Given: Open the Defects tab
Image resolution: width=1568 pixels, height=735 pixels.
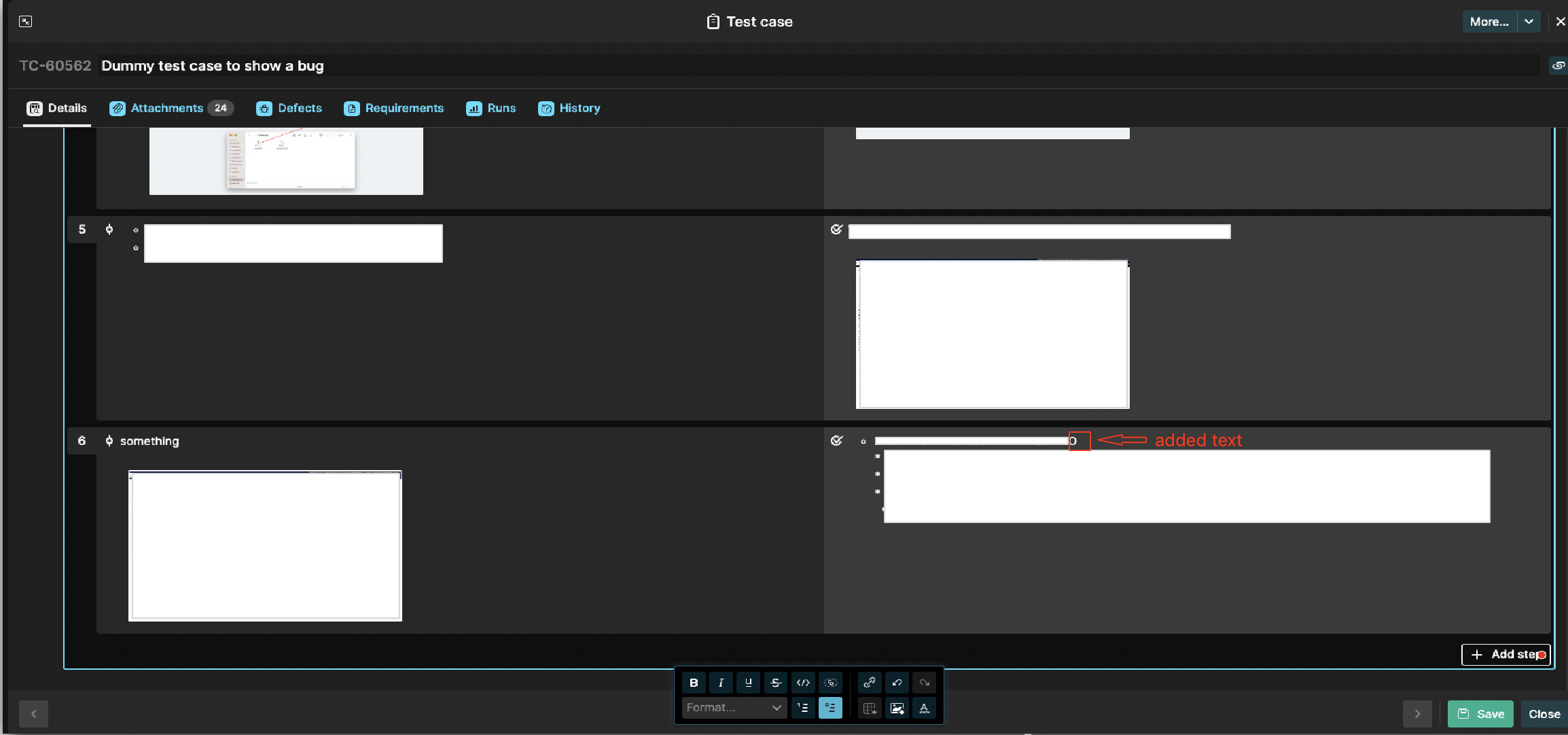Looking at the screenshot, I should [289, 108].
